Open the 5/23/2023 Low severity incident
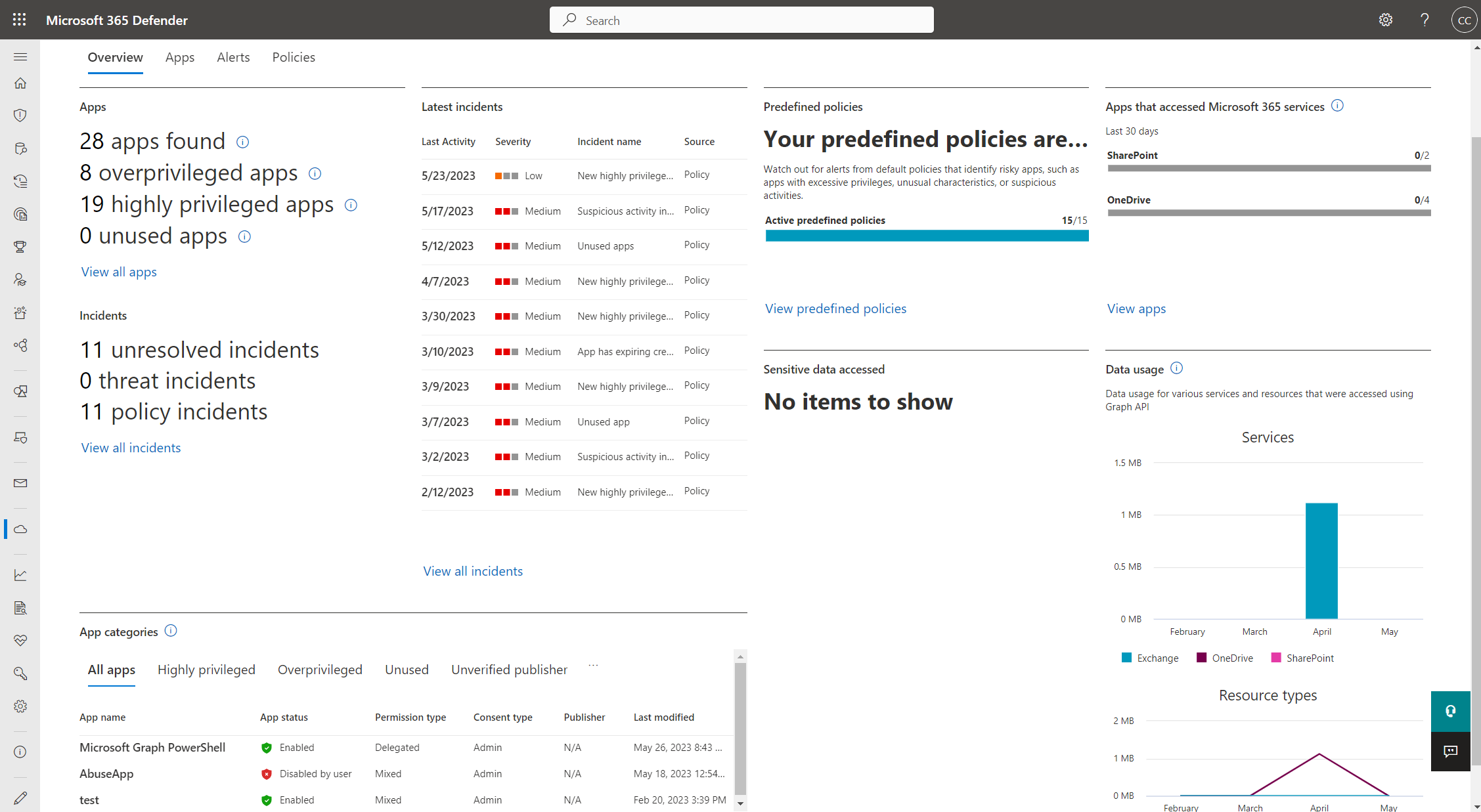Screen dimensions: 1481x812 [584, 176]
